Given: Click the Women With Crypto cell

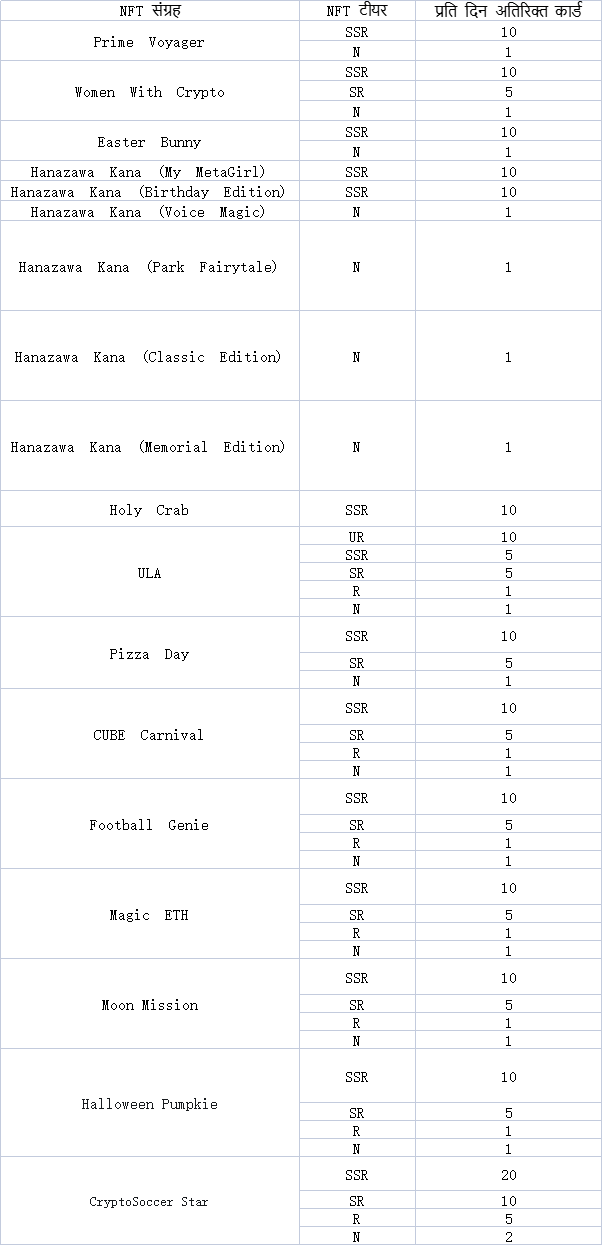Looking at the screenshot, I should click(149, 92).
